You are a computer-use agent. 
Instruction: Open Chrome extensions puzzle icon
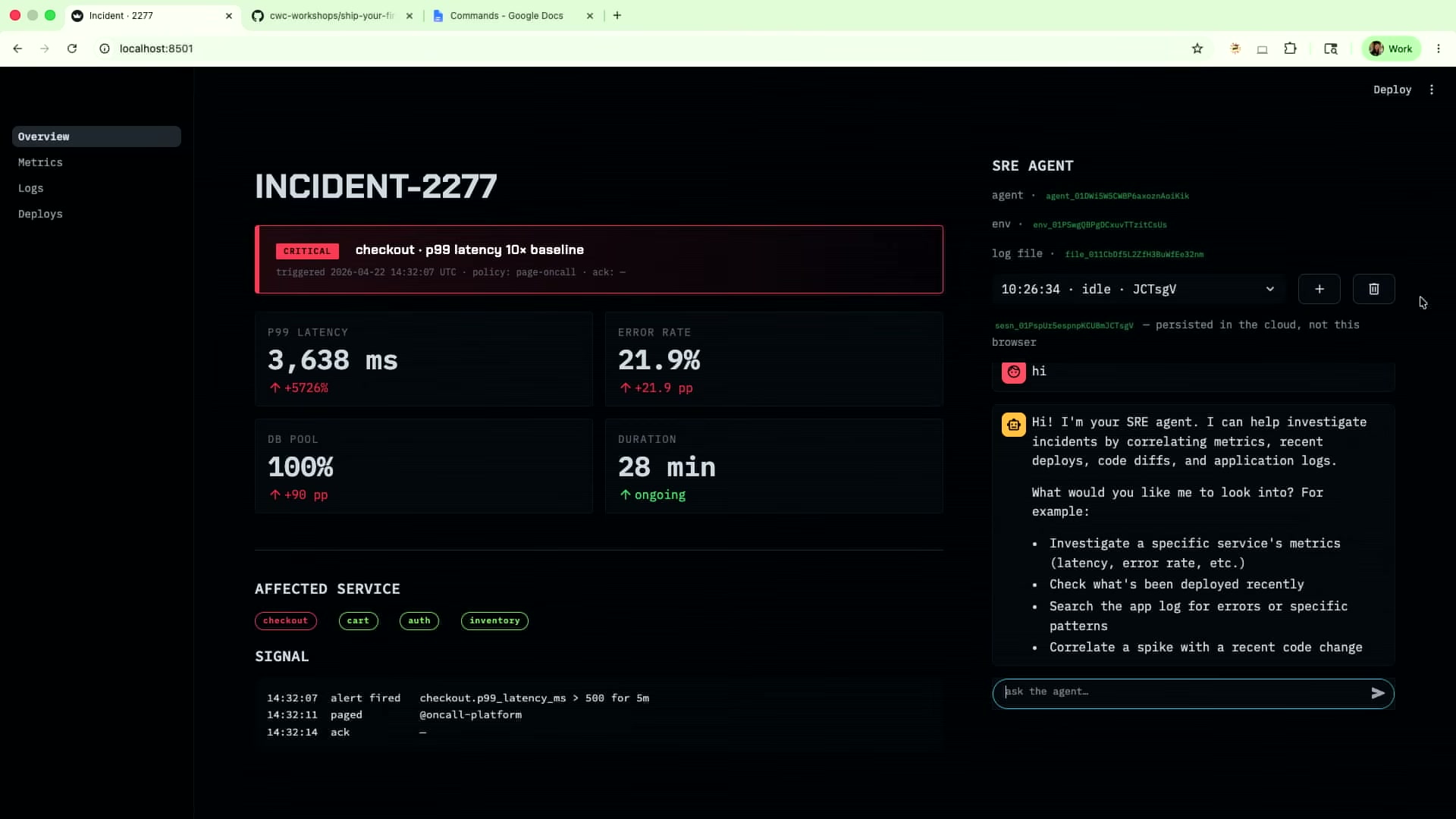point(1290,49)
